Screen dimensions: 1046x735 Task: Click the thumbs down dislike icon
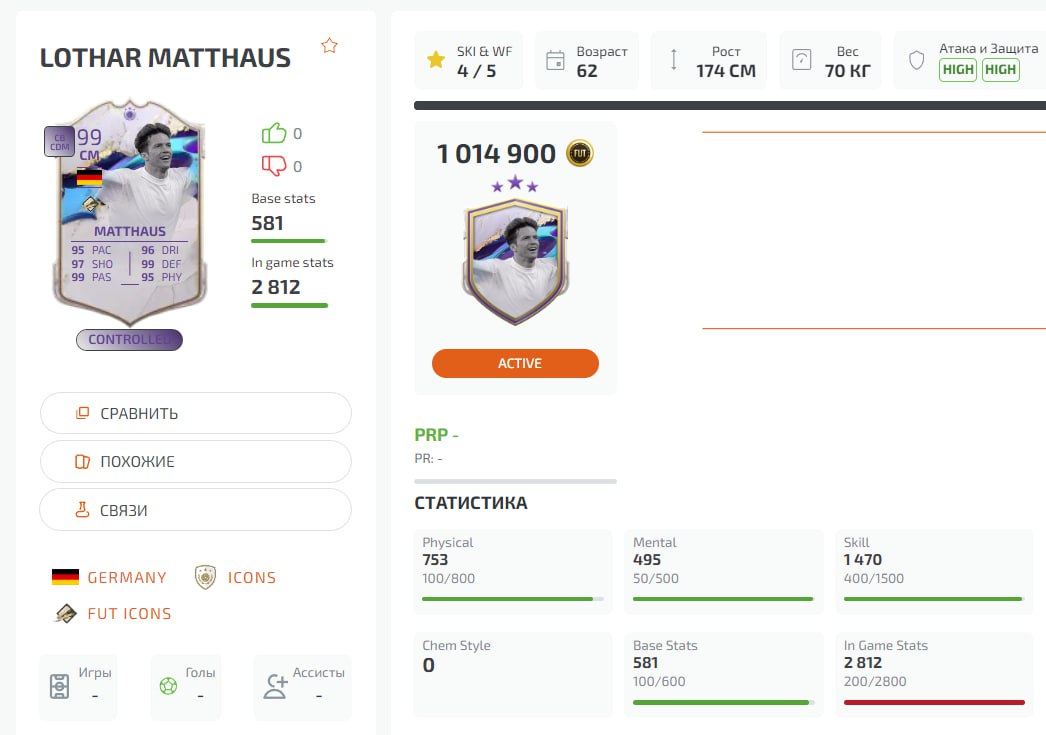(x=274, y=165)
